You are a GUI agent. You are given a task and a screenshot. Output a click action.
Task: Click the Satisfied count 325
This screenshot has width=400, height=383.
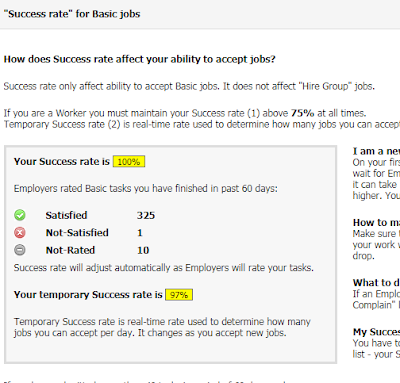click(x=146, y=215)
